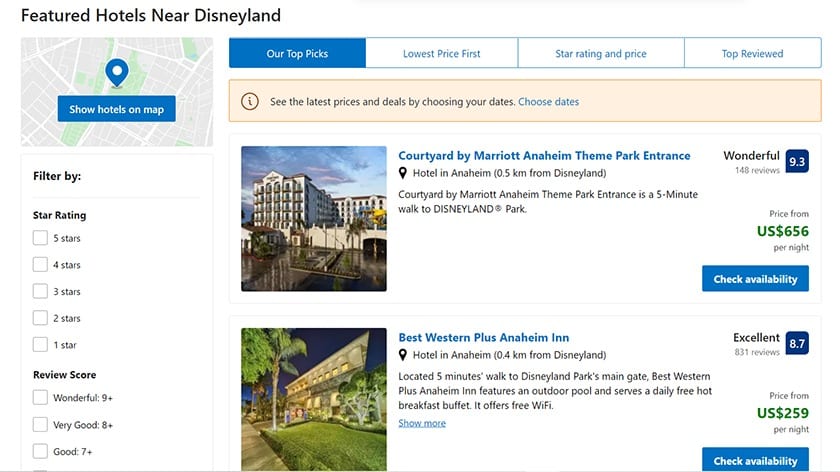Switch to Our Top Picks tab
The width and height of the screenshot is (840, 472).
point(297,53)
